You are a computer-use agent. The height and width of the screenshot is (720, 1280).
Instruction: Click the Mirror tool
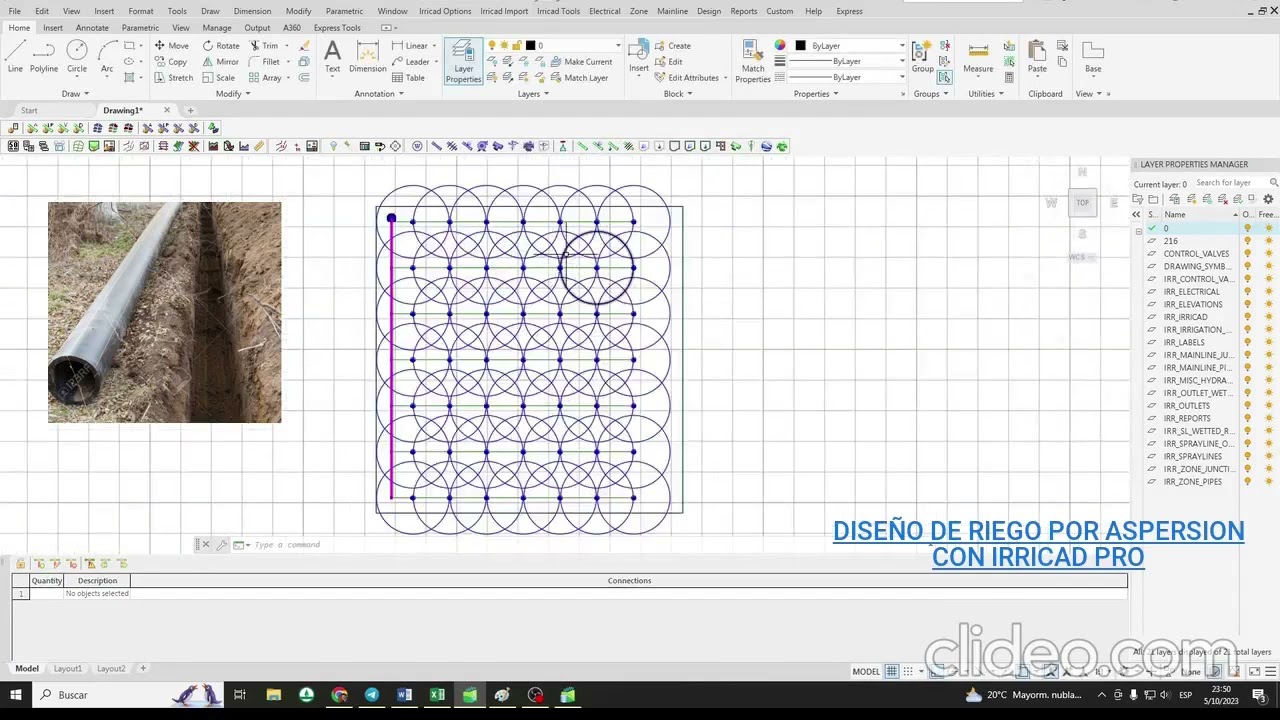click(221, 62)
